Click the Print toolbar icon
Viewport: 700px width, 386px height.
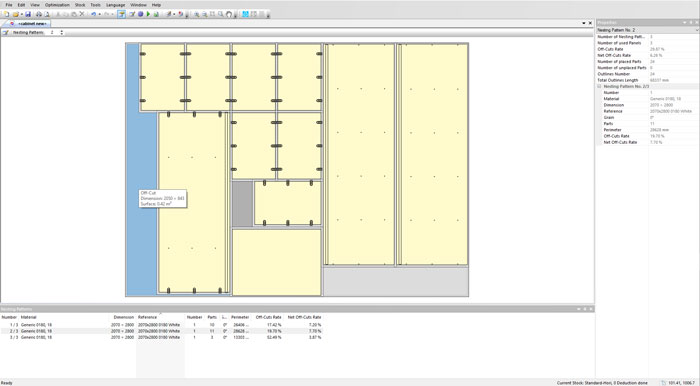[x=39, y=14]
